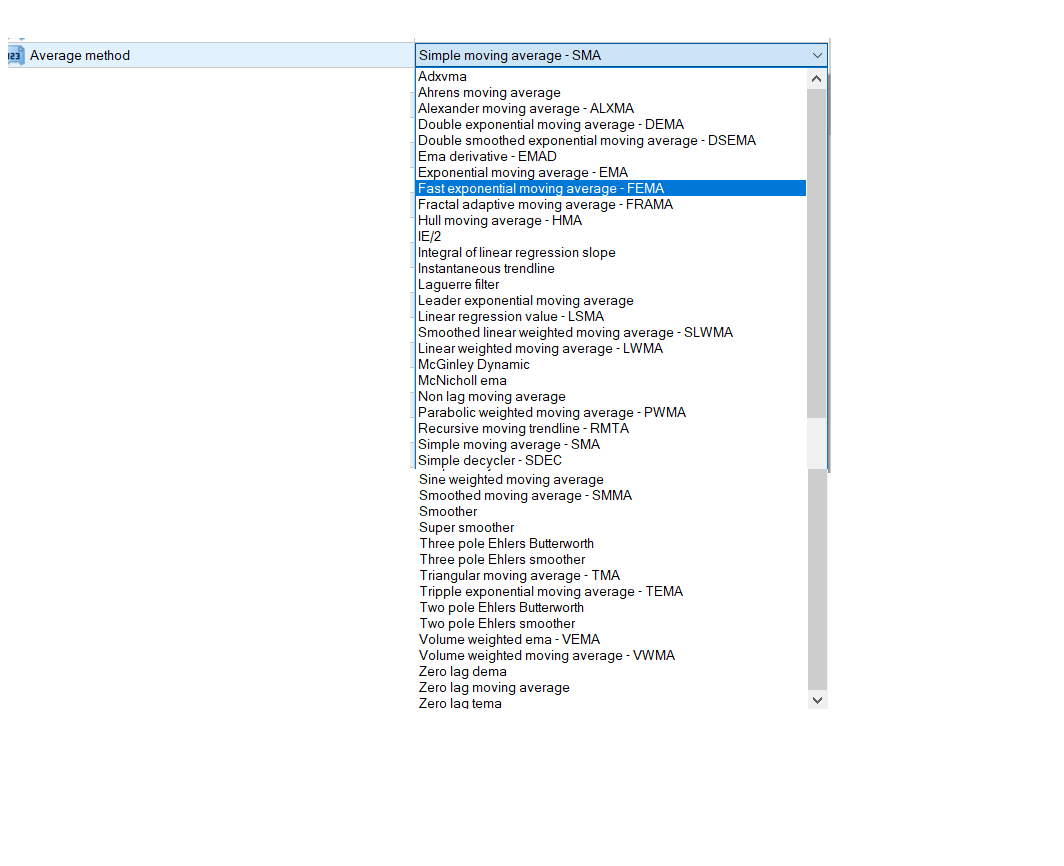The image size is (1064, 866).
Task: Select Leader exponential moving average
Action: (526, 301)
